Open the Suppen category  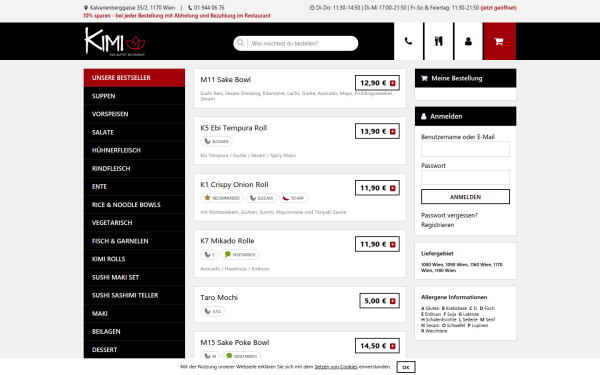tap(134, 96)
